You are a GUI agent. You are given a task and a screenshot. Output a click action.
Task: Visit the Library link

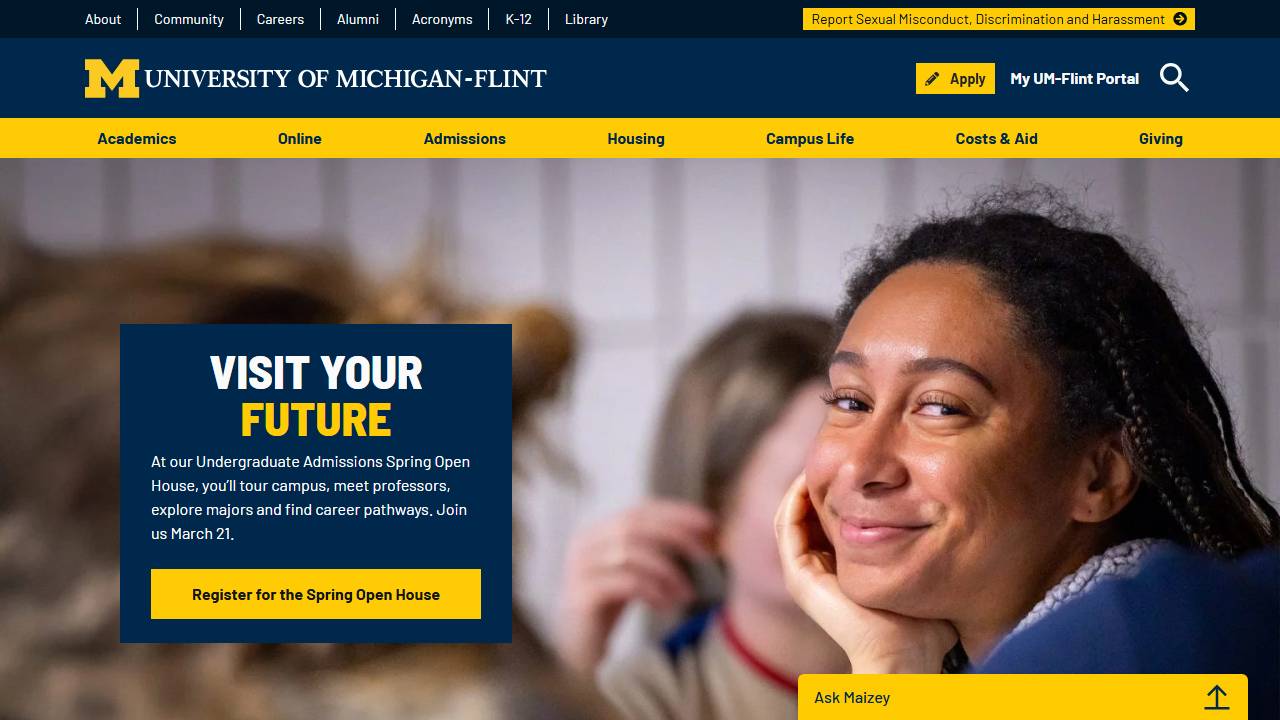click(x=586, y=19)
